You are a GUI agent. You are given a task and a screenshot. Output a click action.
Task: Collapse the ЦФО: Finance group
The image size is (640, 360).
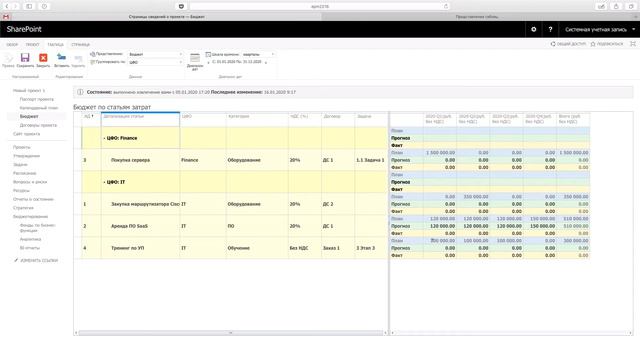[x=104, y=138]
